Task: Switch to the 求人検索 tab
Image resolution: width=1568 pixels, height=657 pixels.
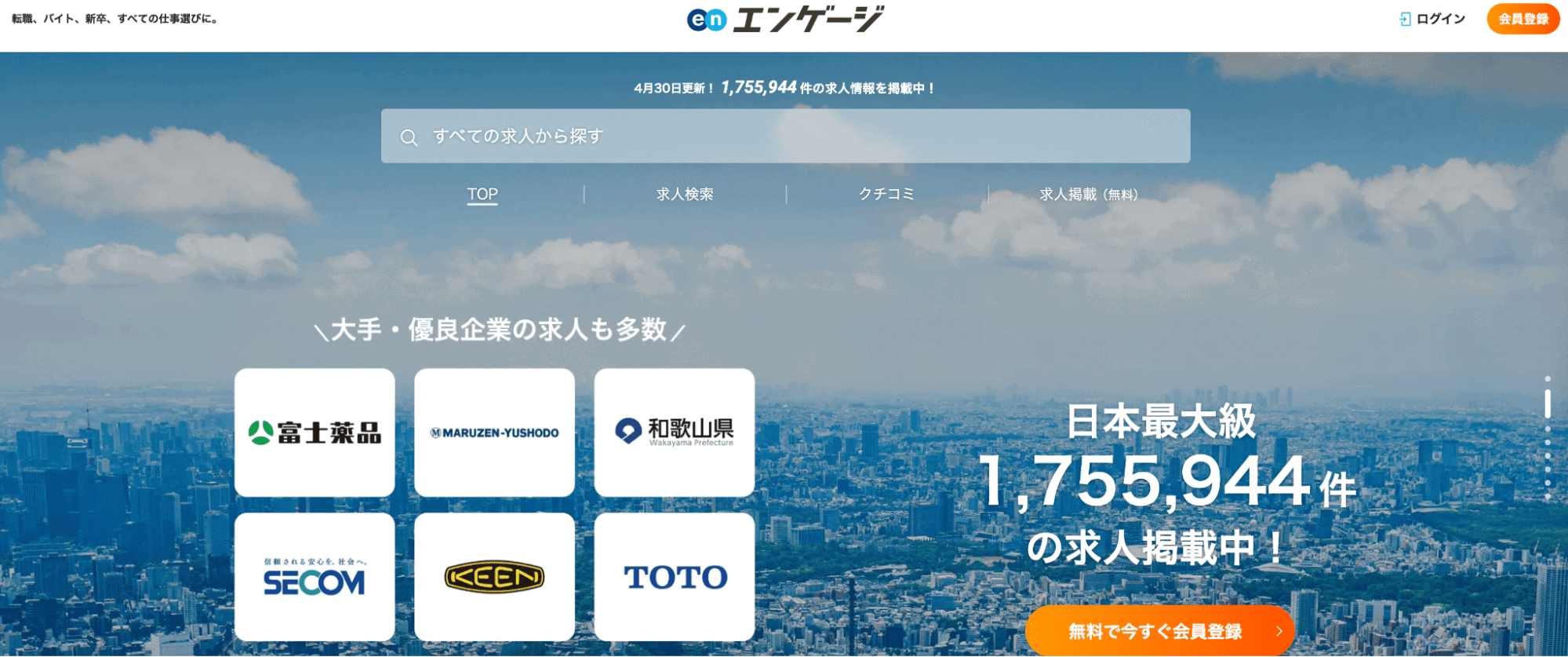Action: 685,194
